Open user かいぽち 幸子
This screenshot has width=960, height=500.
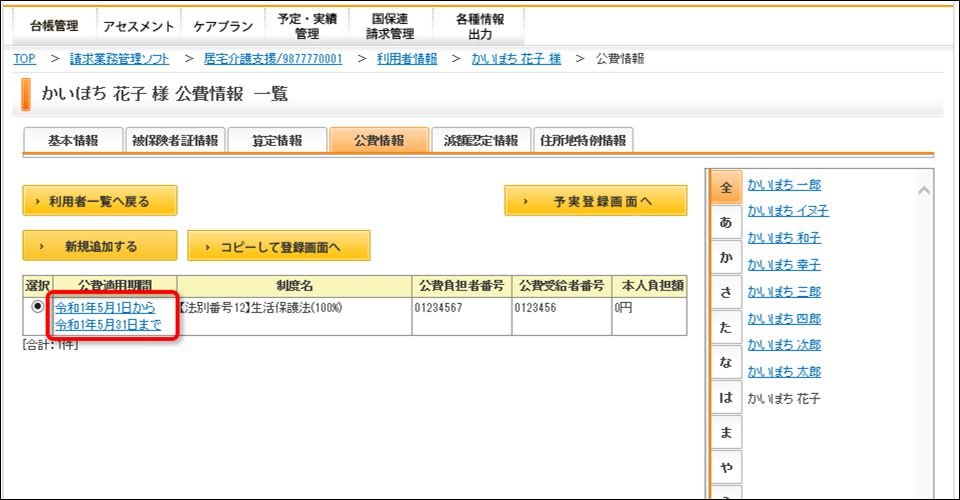784,265
